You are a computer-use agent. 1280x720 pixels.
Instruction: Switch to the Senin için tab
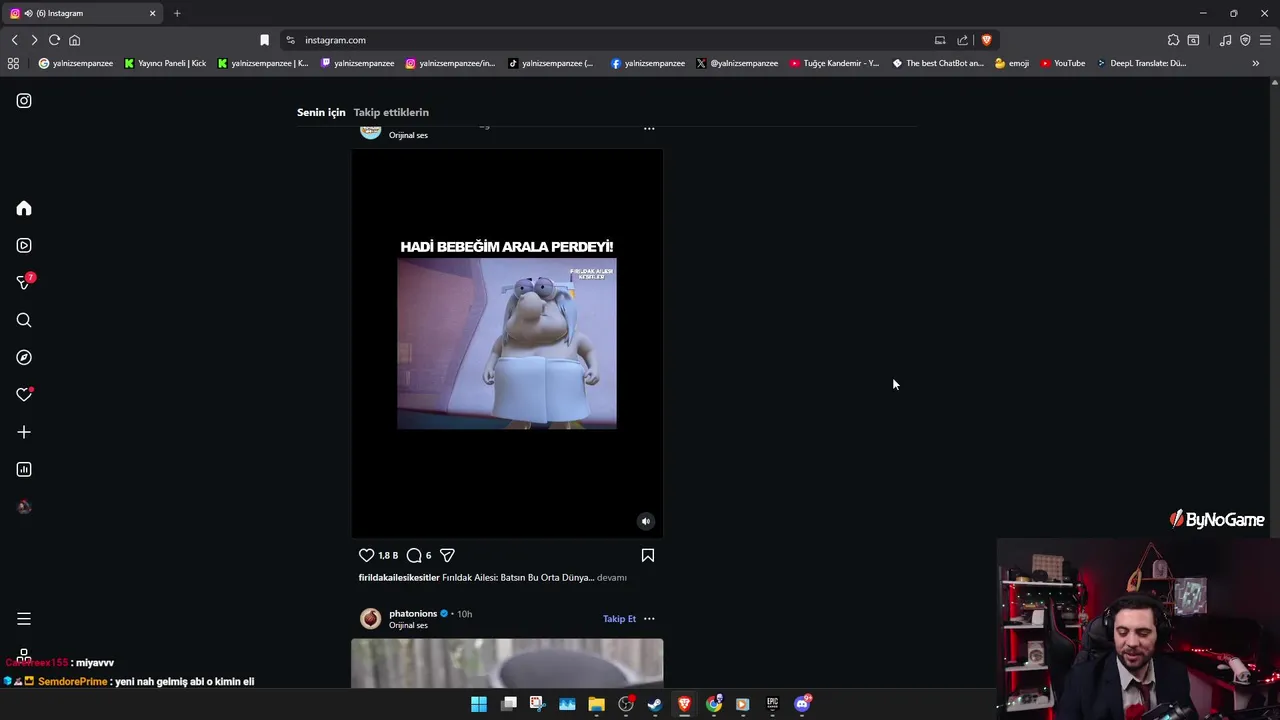pos(321,112)
